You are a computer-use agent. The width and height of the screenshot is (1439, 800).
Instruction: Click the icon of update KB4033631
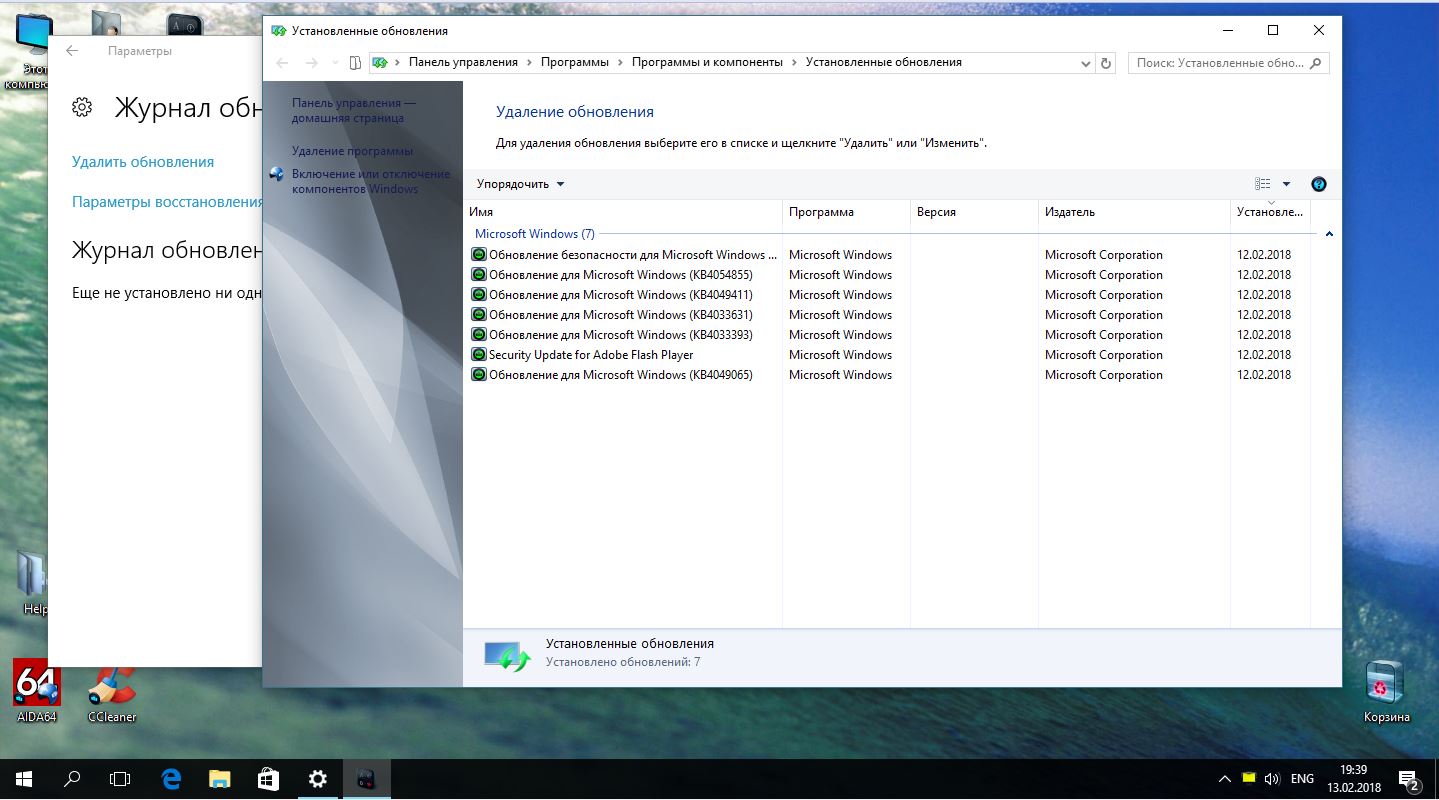pyautogui.click(x=478, y=315)
